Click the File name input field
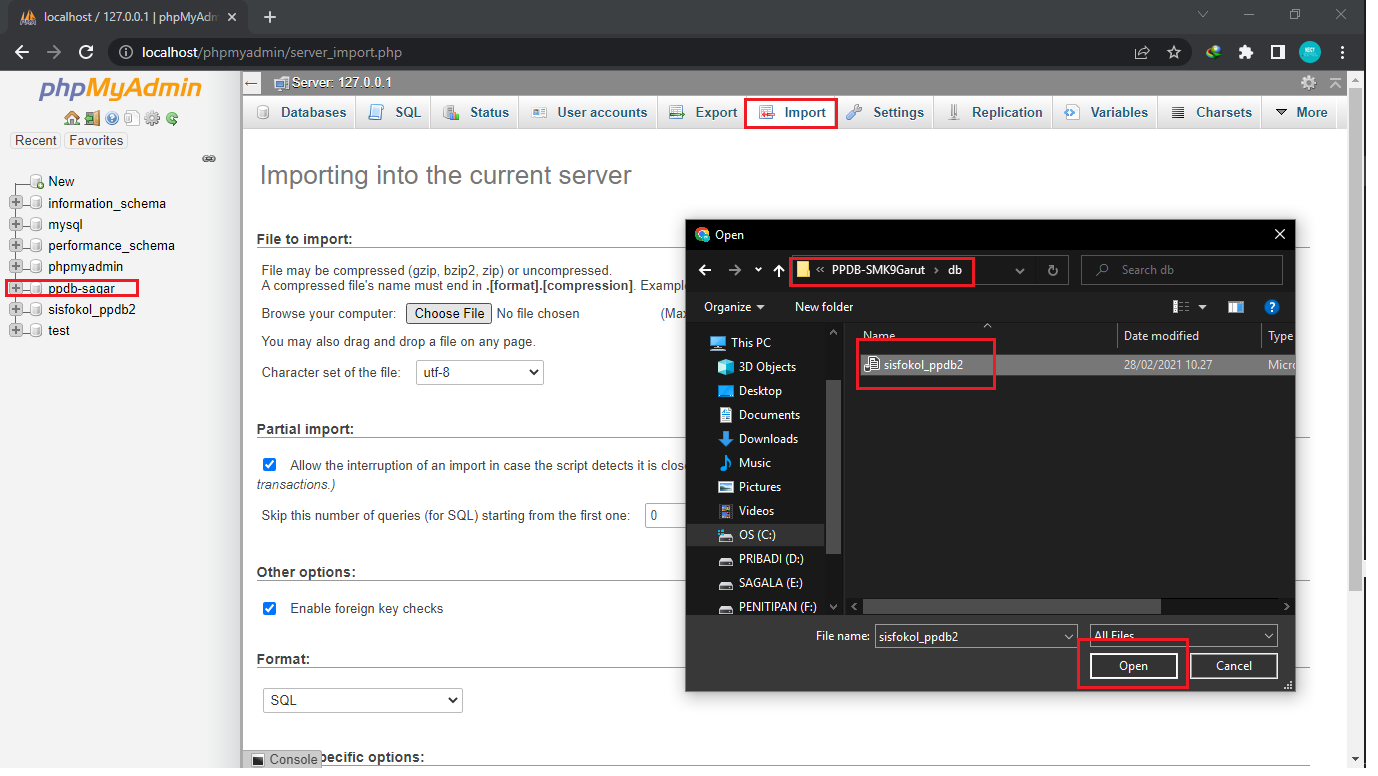 [x=976, y=636]
